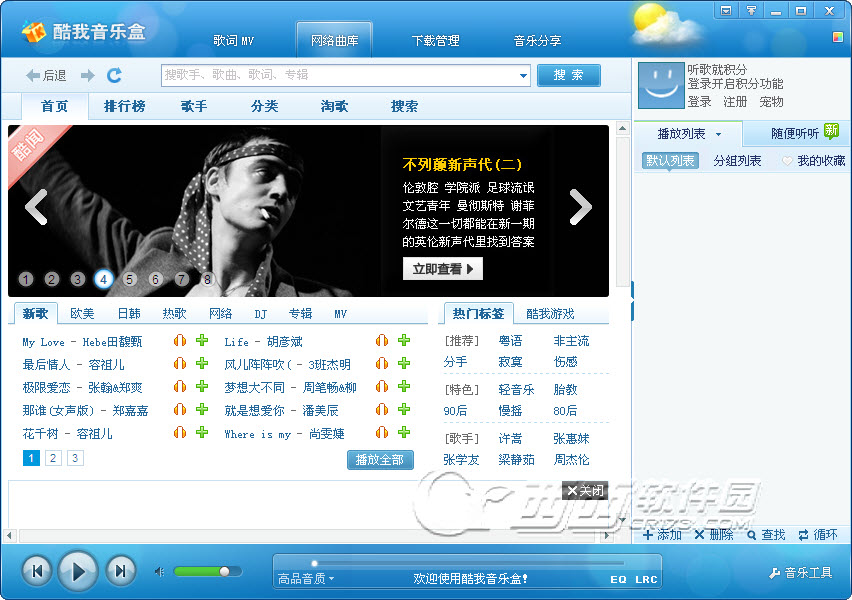
Task: Start playback with the Play button
Action: tap(78, 571)
